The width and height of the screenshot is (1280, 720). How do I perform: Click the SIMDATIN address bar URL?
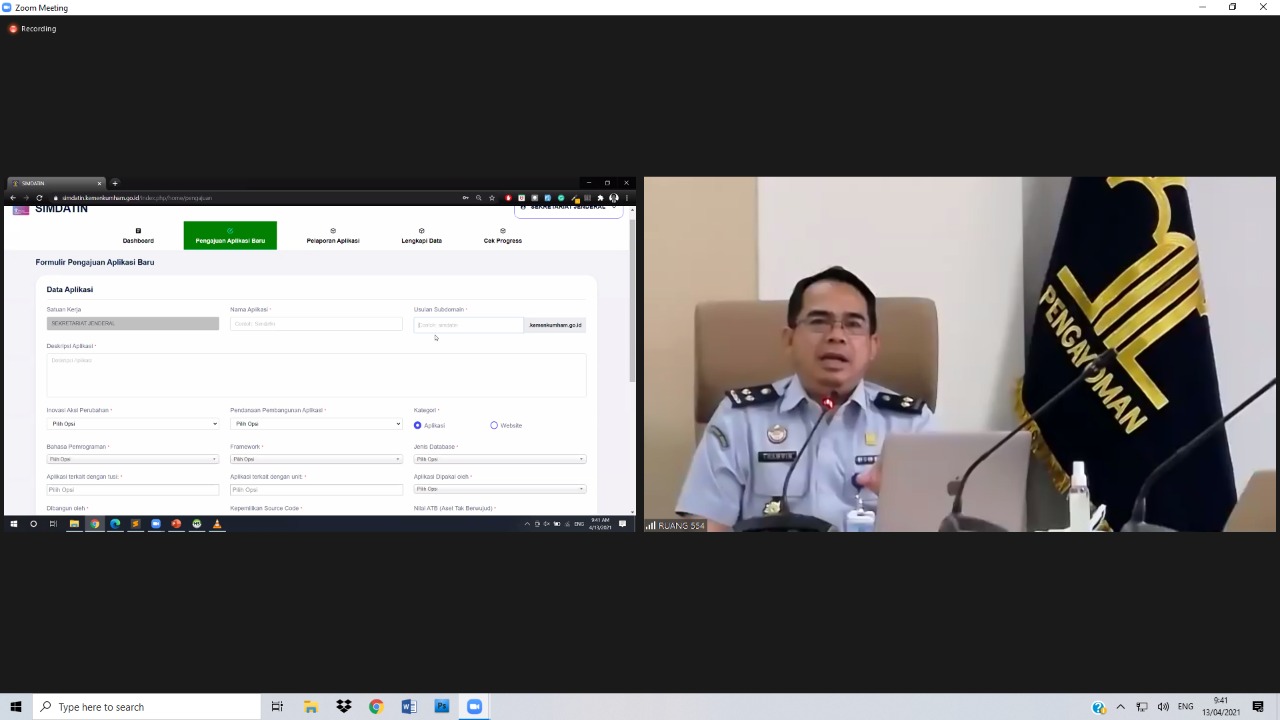[137, 198]
